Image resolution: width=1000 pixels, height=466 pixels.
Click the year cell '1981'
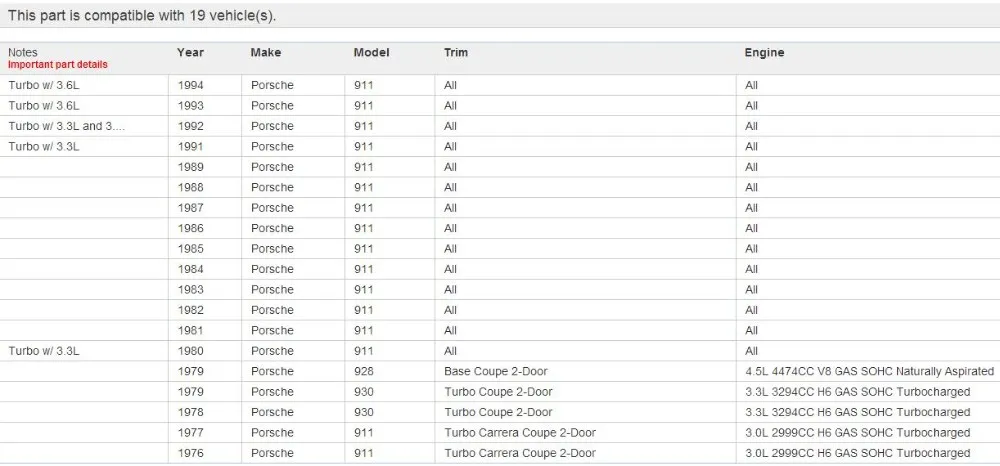(x=190, y=330)
